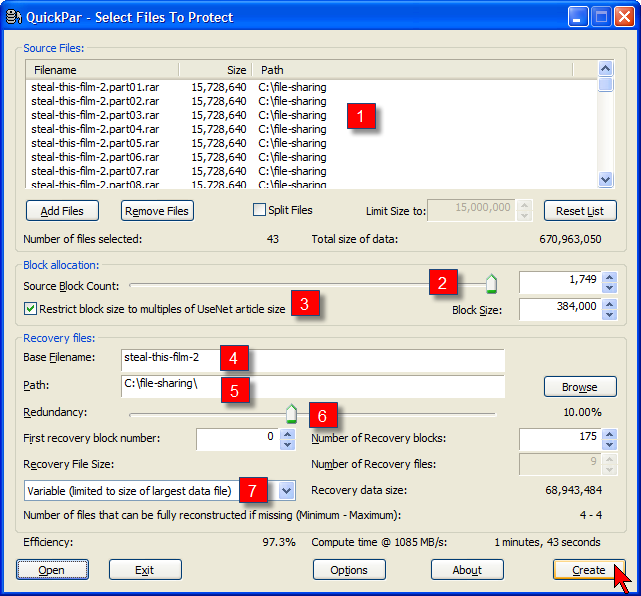Decrease Source Block Count with down arrow
Image resolution: width=641 pixels, height=596 pixels.
610,288
